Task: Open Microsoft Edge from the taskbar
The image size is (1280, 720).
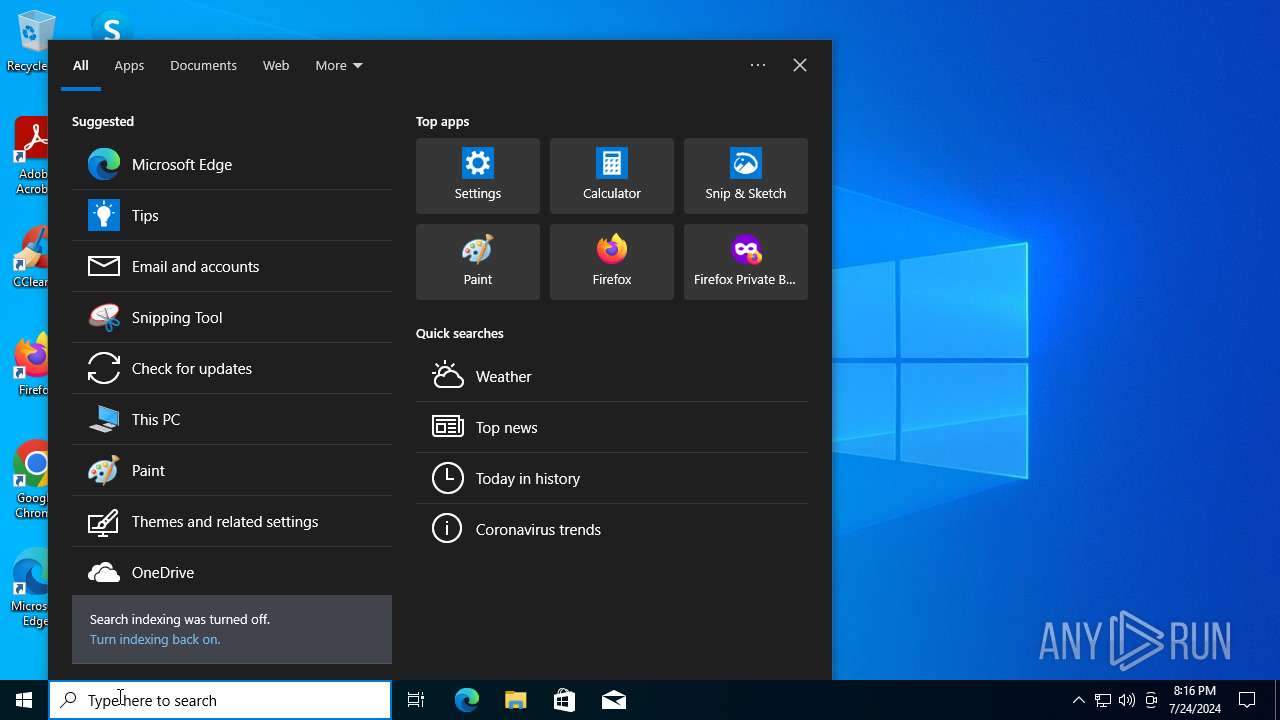Action: pyautogui.click(x=467, y=700)
